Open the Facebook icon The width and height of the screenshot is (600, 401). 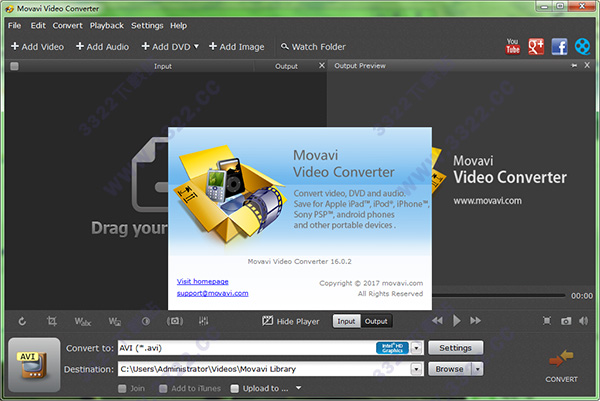point(559,47)
